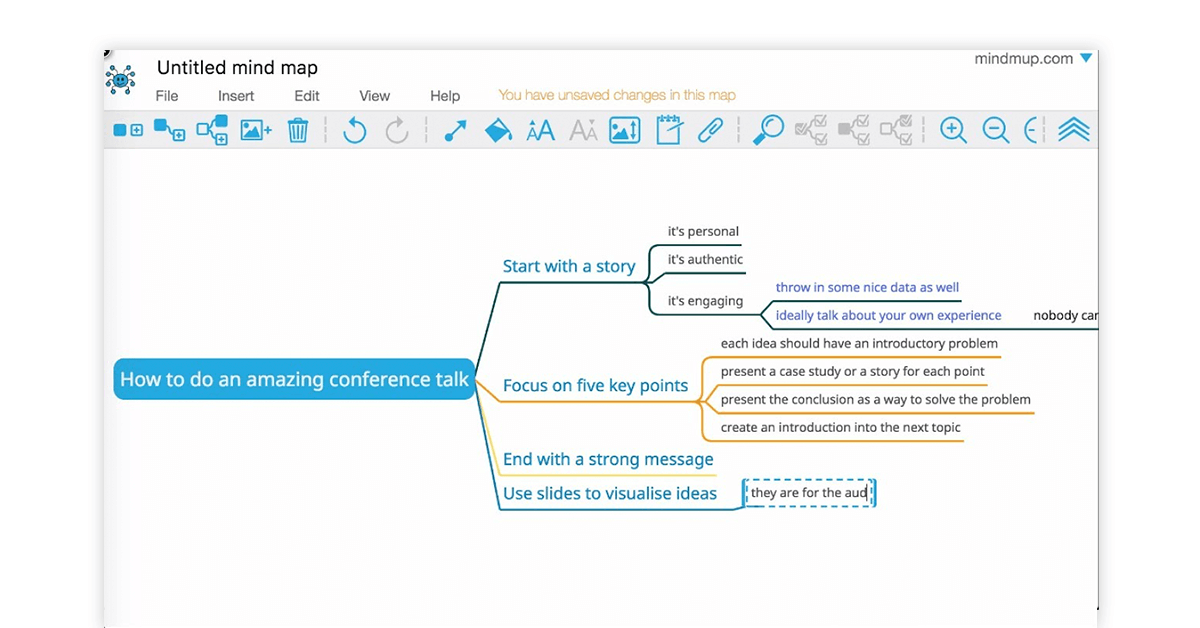1200x628 pixels.
Task: Click the partially visible reset zoom icon
Action: click(1031, 130)
